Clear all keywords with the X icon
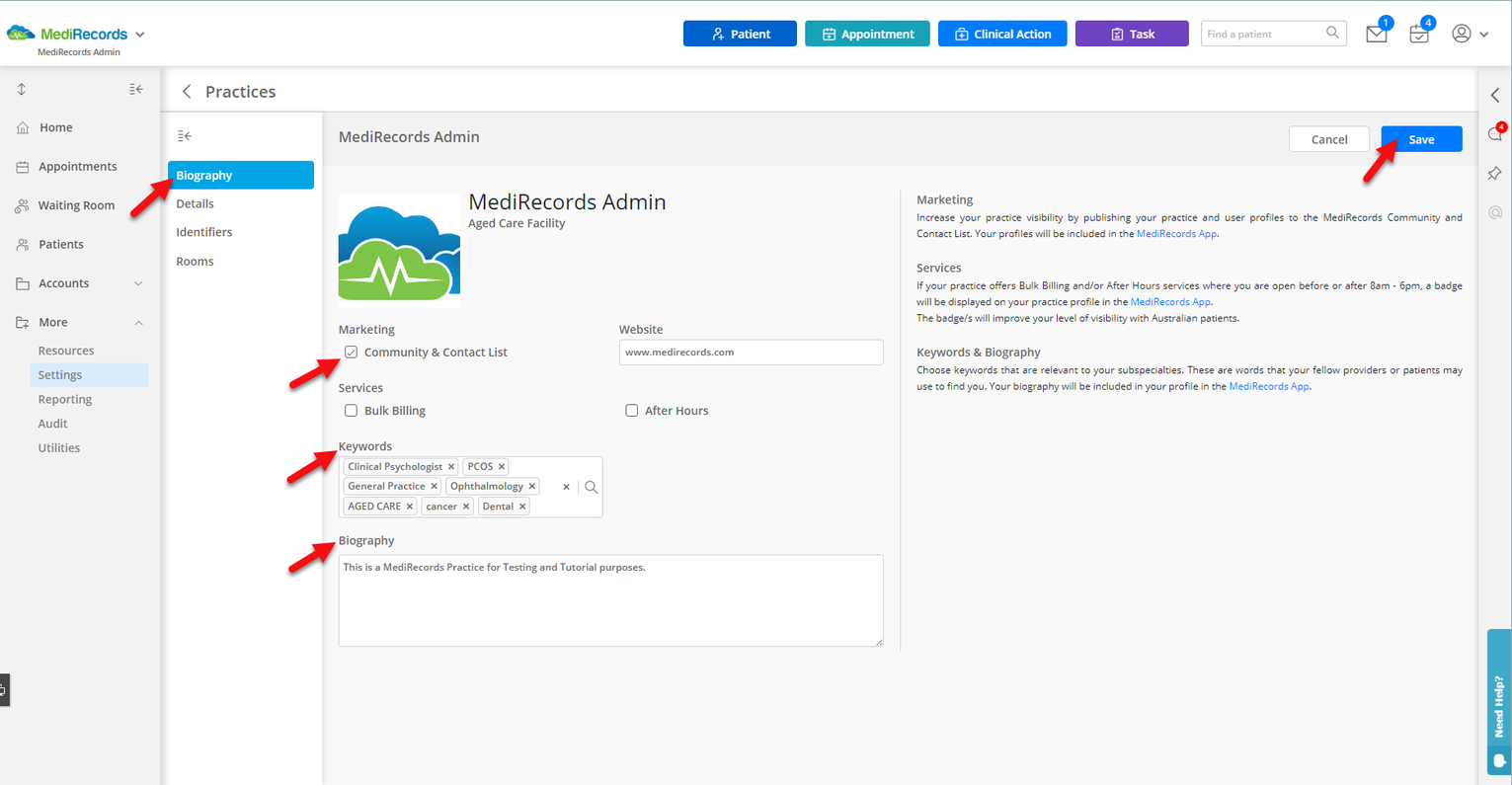Viewport: 1512px width, 785px height. [x=566, y=487]
